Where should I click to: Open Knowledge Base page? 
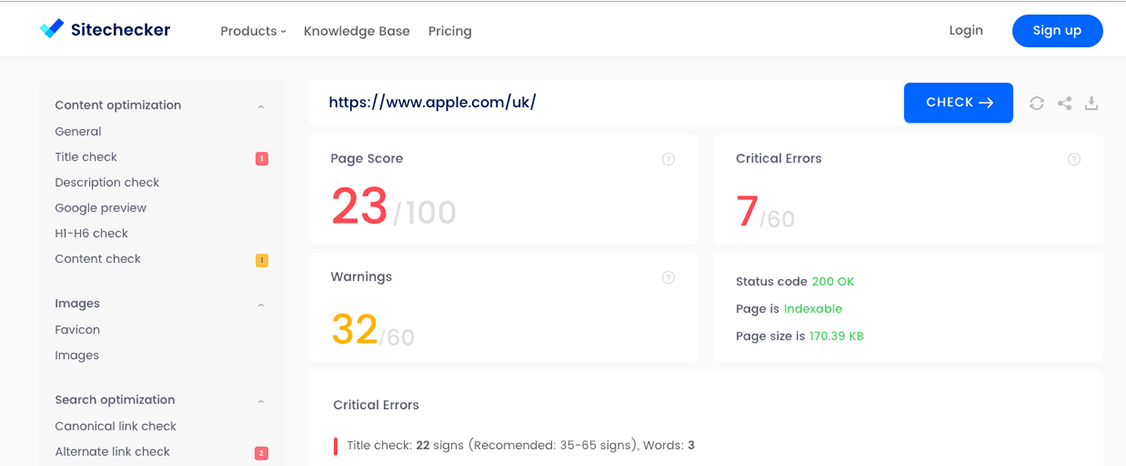357,31
